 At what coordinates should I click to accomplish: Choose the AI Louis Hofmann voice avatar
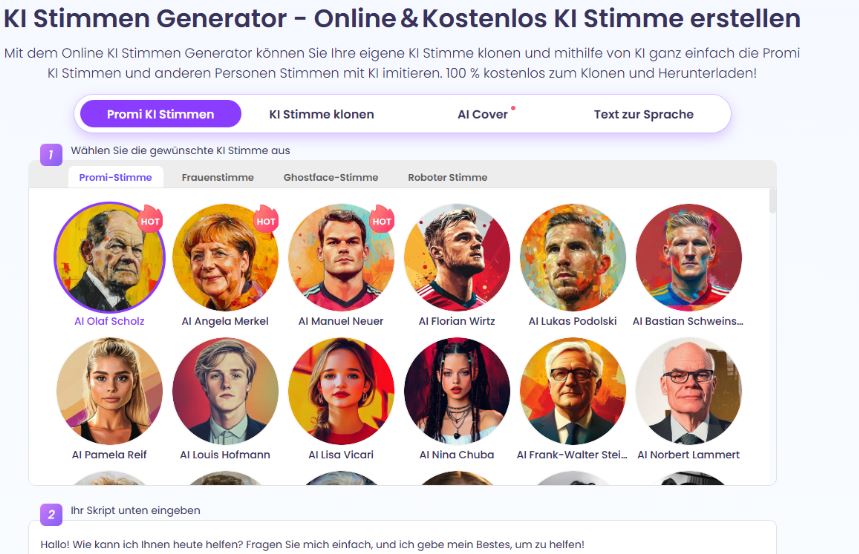225,390
